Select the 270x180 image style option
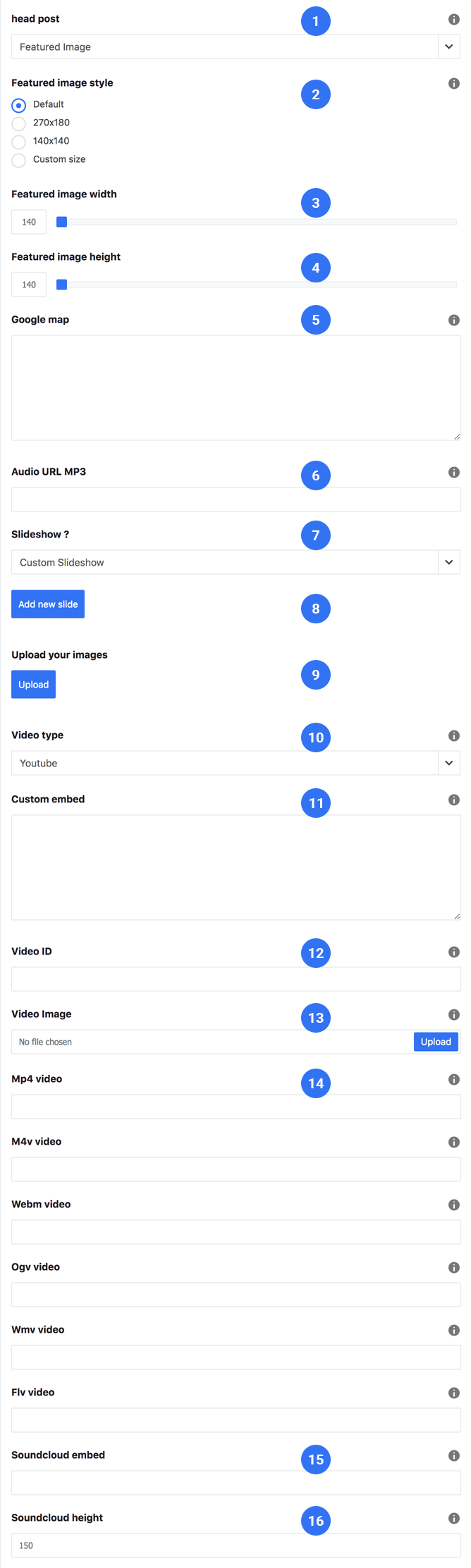The width and height of the screenshot is (471, 1568). tap(19, 123)
